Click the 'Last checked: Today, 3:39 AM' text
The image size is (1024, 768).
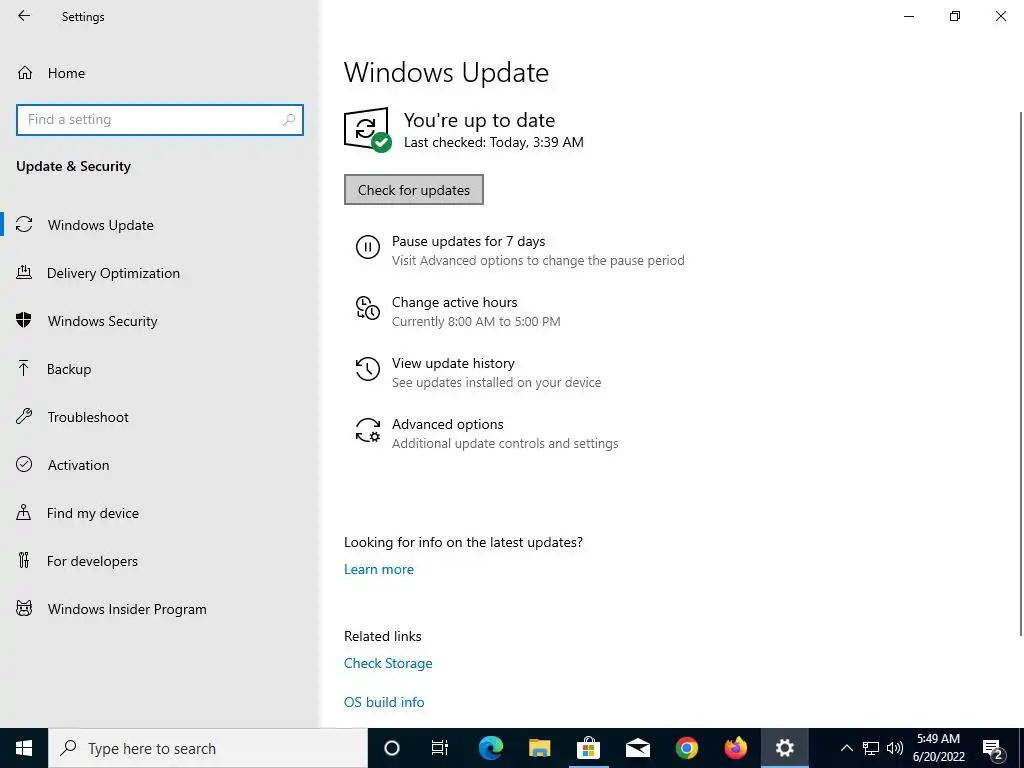click(x=494, y=142)
